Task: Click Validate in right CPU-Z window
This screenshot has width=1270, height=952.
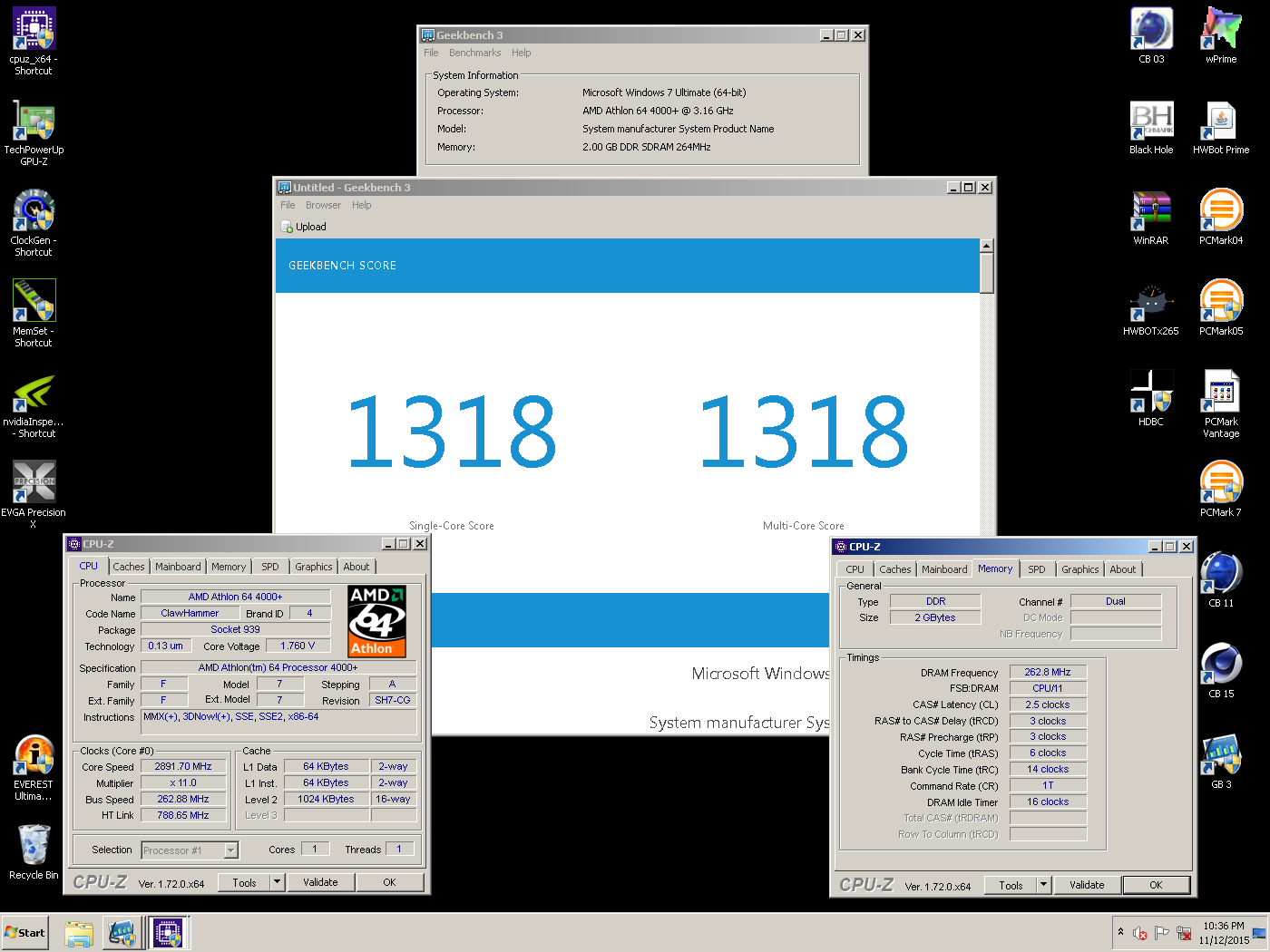Action: 1087,885
